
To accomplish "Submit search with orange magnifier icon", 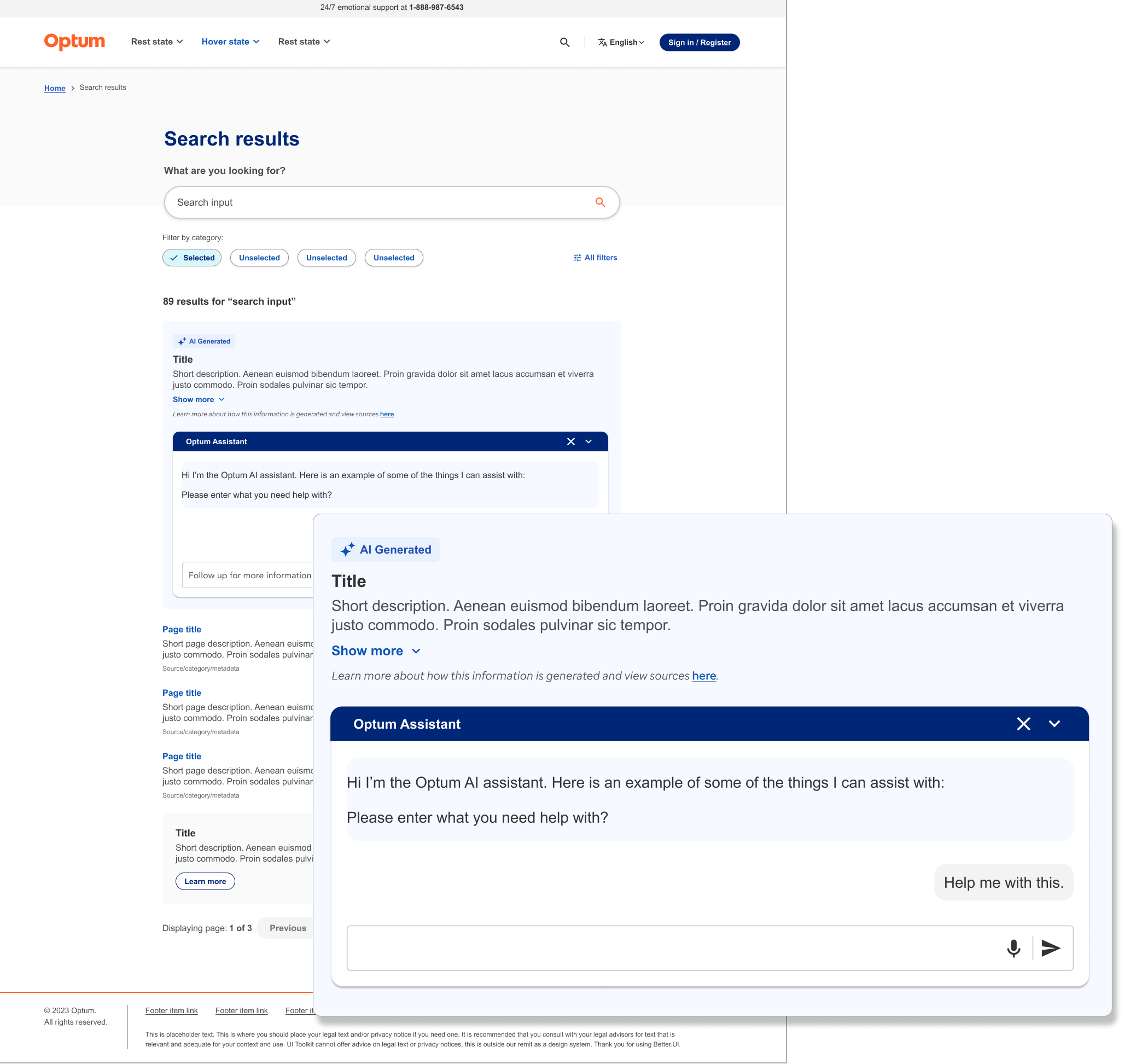I will pos(601,202).
